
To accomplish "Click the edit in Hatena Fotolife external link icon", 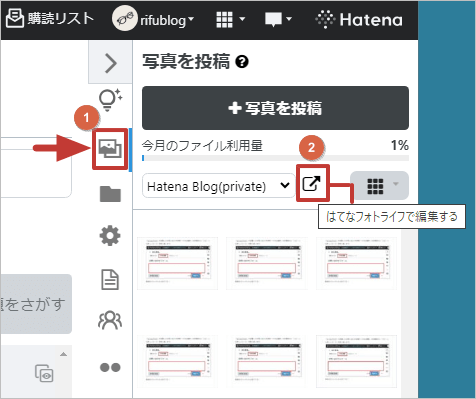I will tap(311, 183).
